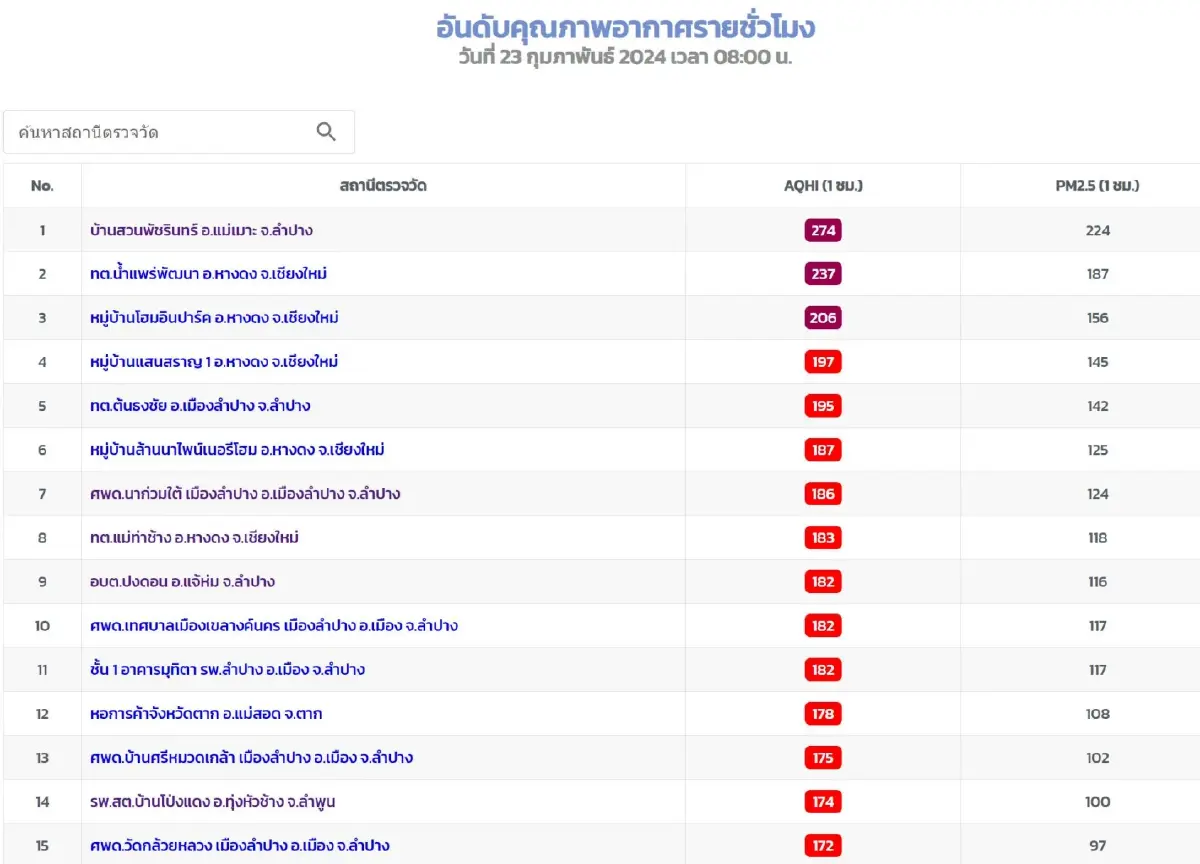Viewport: 1200px width, 864px height.
Task: Click the red AQHI badge 197
Action: point(823,362)
